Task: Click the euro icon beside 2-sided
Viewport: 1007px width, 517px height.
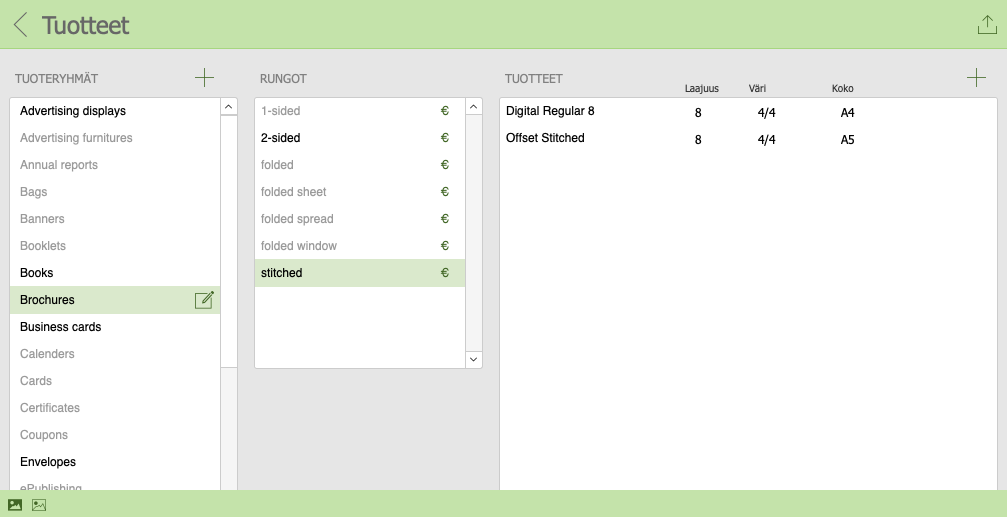Action: point(445,138)
